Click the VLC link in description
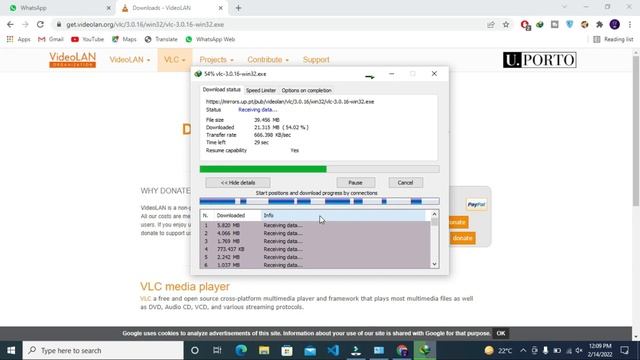The height and width of the screenshot is (360, 640). coord(145,298)
